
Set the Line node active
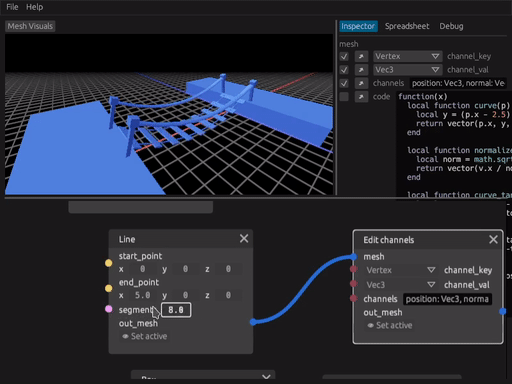[x=144, y=336]
